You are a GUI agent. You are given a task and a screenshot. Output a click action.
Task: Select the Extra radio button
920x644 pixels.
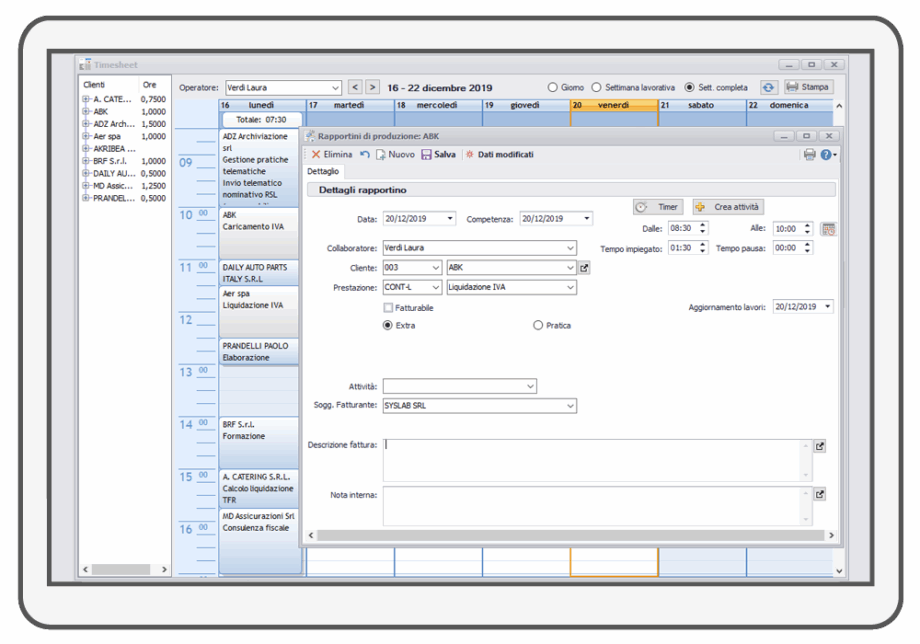pyautogui.click(x=387, y=326)
